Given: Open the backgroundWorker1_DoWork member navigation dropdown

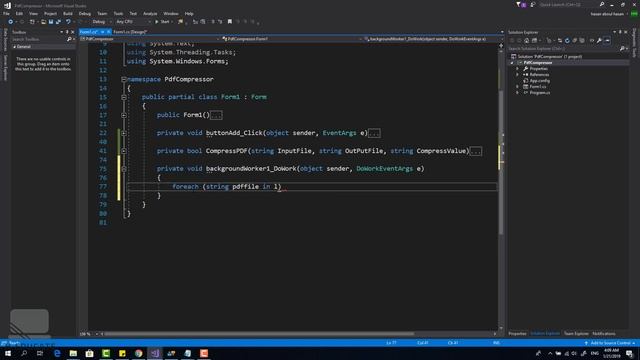Looking at the screenshot, I should point(430,39).
